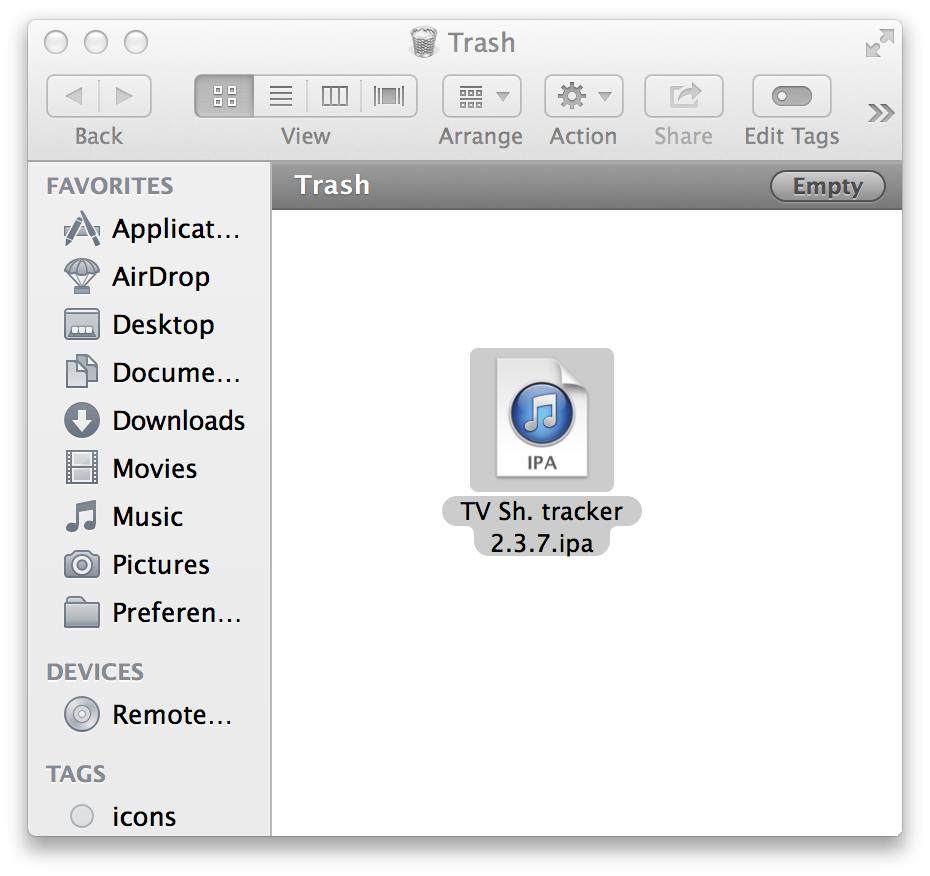Click the Edit Tags toolbar button
930x876 pixels.
(791, 96)
